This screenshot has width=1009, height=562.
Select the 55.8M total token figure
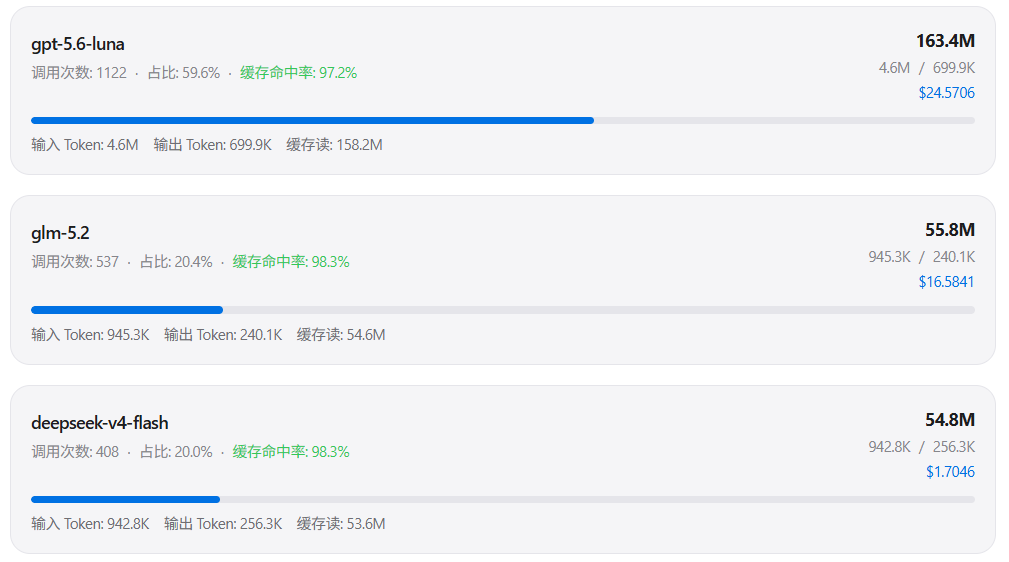(950, 230)
